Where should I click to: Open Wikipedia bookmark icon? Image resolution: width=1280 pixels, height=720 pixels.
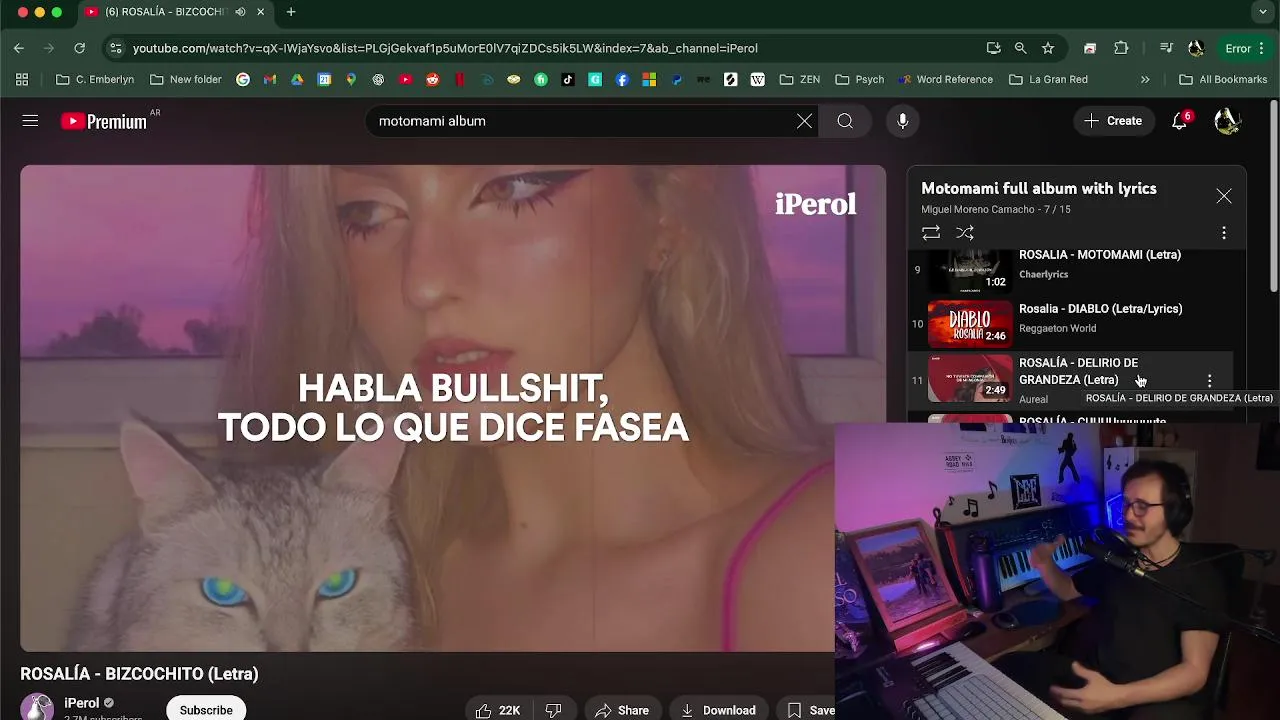pyautogui.click(x=757, y=79)
